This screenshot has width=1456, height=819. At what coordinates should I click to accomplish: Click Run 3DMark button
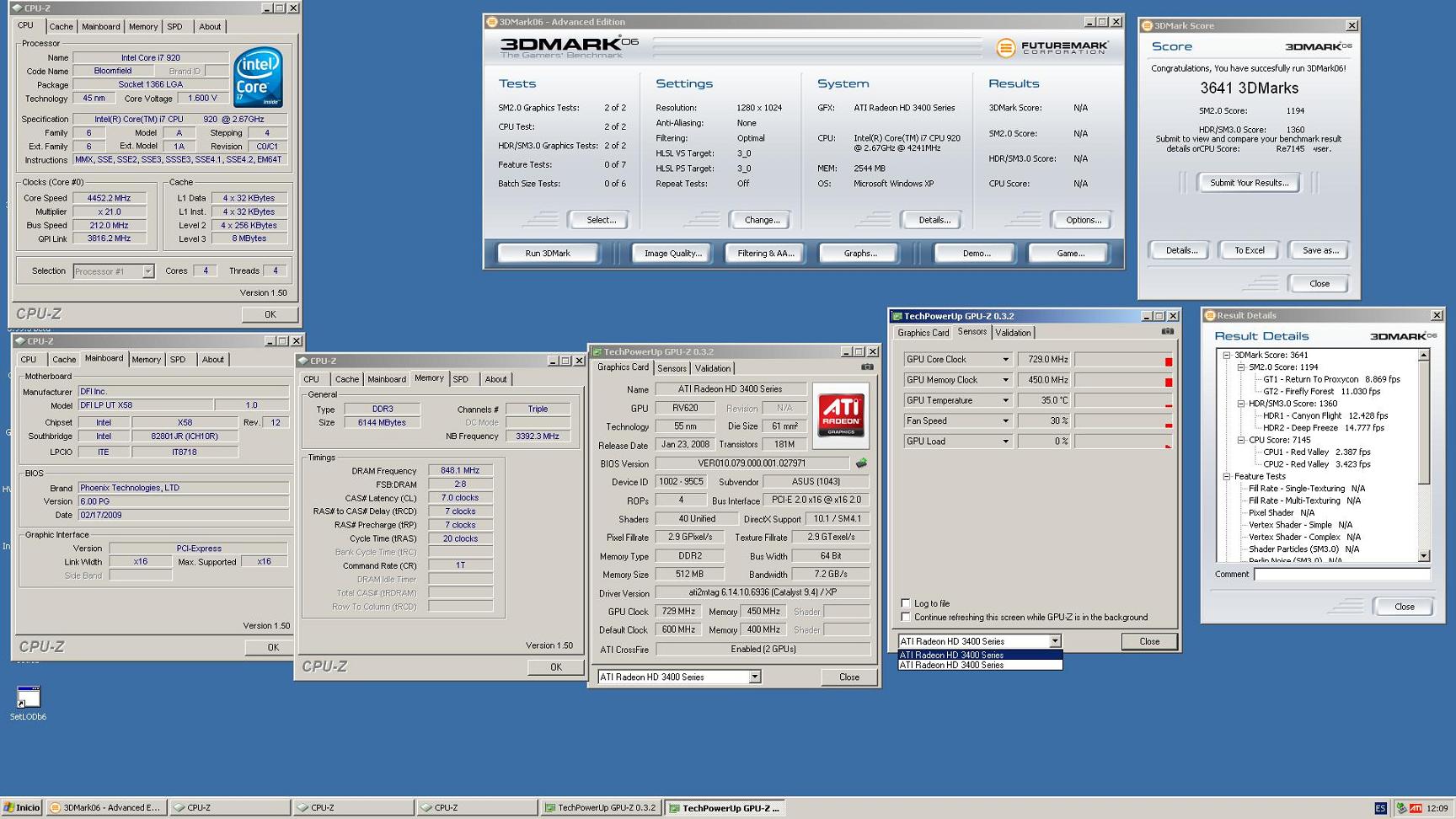point(548,253)
